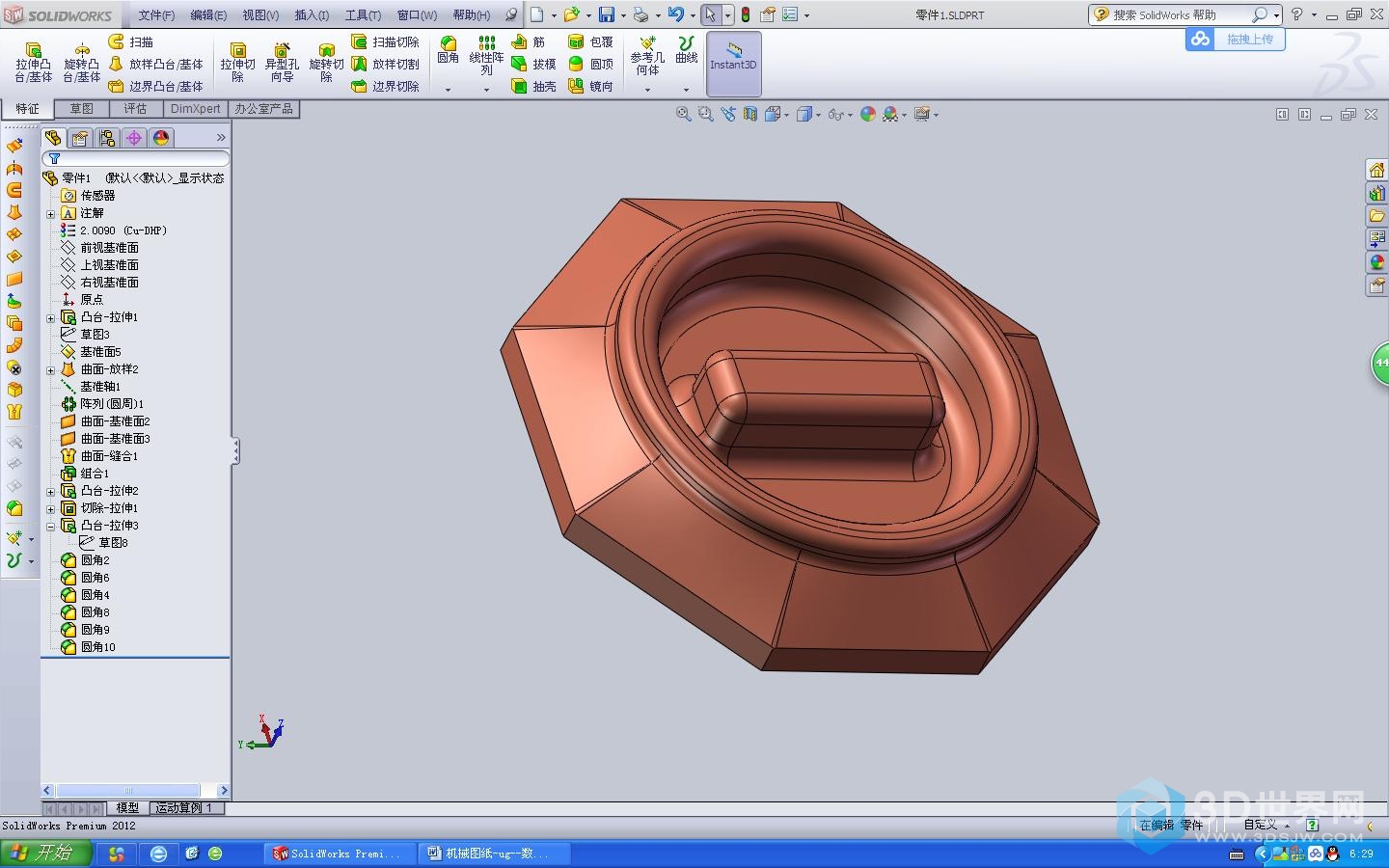Expand the 凸台-拉伸1 feature node
Viewport: 1389px width, 868px height.
click(51, 317)
